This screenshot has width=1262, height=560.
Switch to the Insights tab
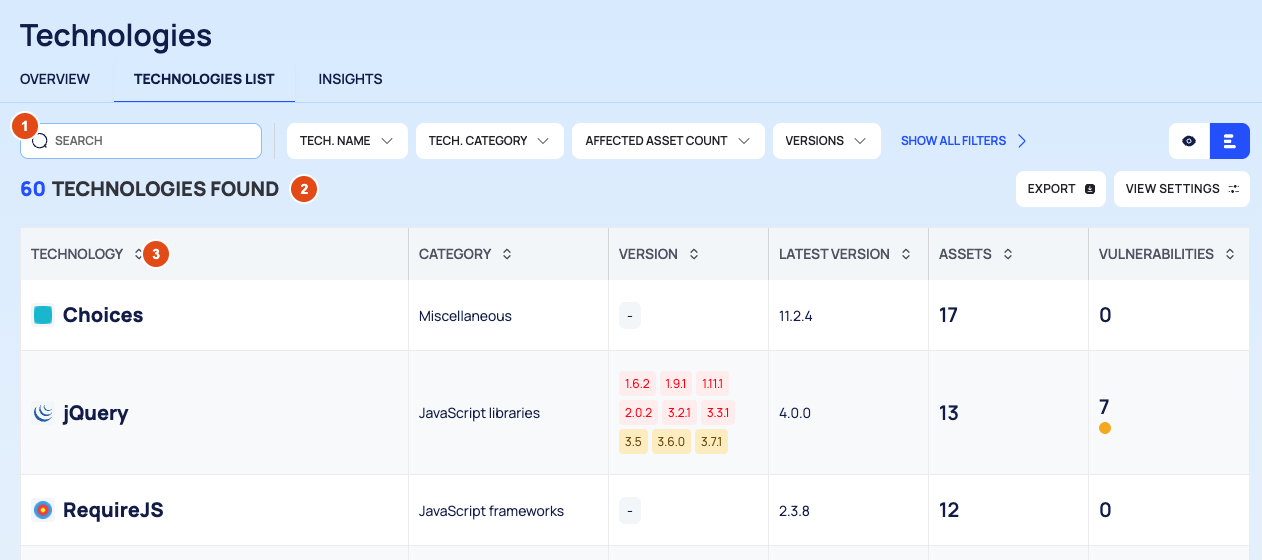pyautogui.click(x=350, y=79)
